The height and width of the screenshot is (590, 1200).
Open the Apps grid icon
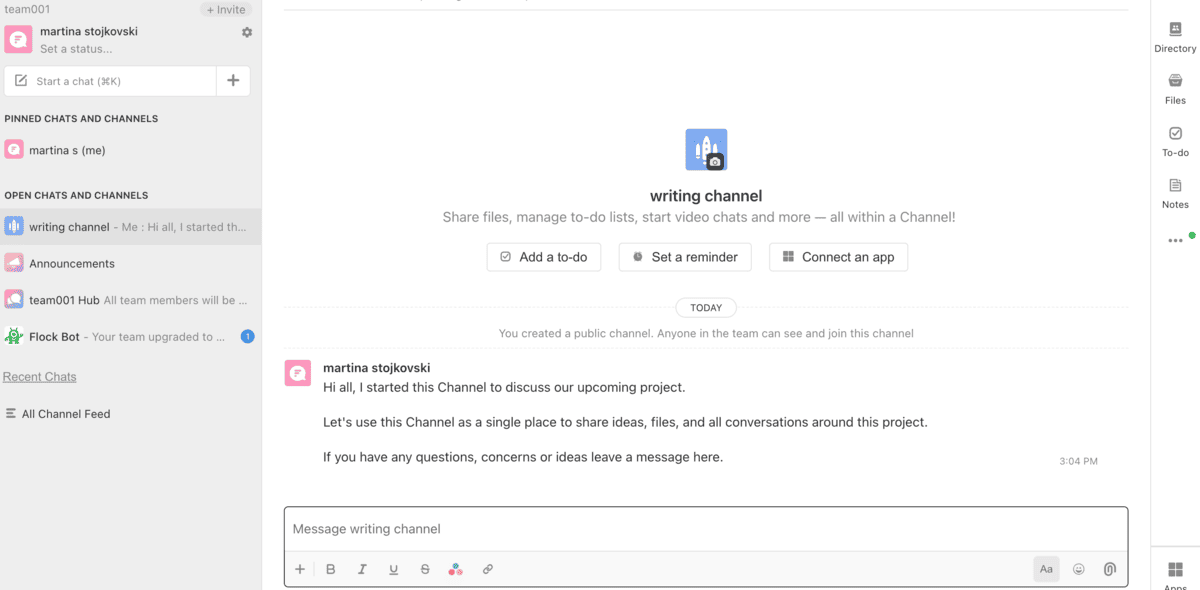(1175, 569)
